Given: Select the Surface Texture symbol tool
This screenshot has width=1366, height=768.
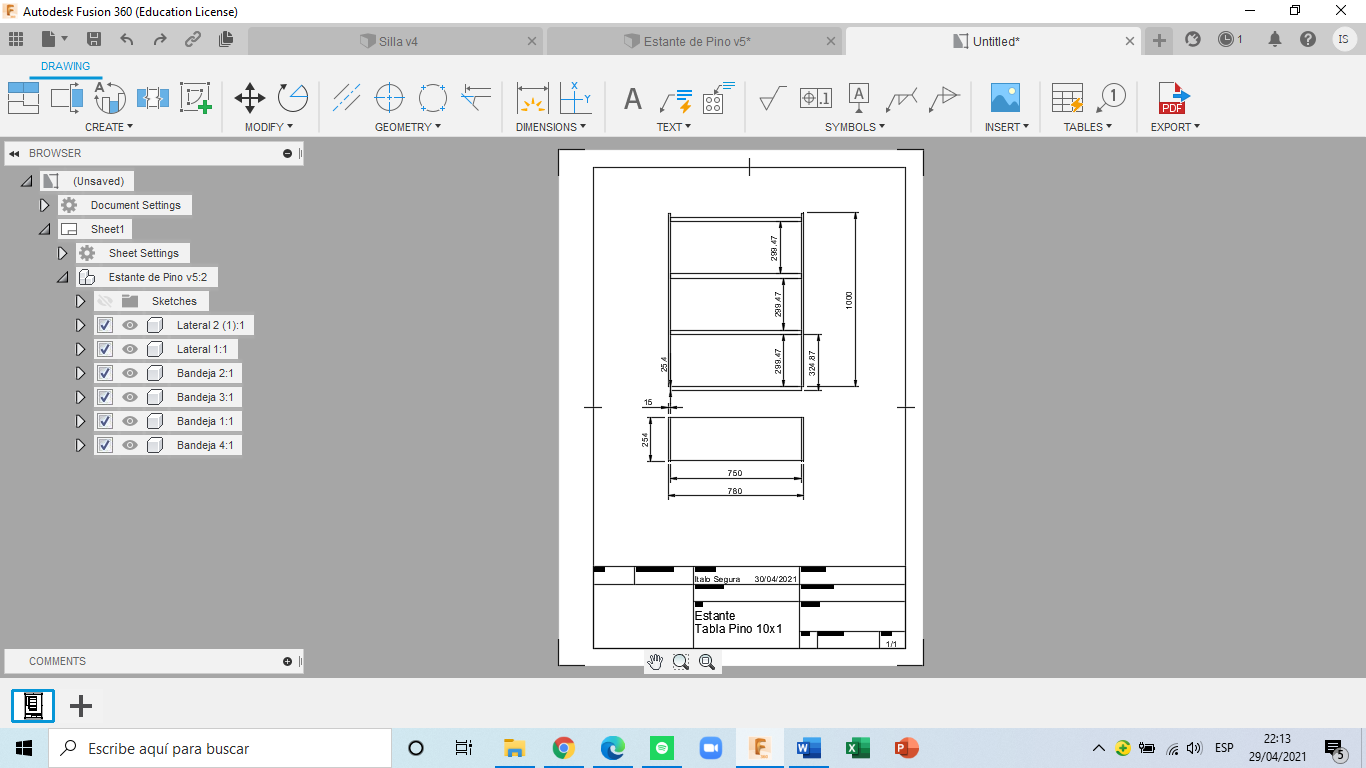Looking at the screenshot, I should pos(772,98).
